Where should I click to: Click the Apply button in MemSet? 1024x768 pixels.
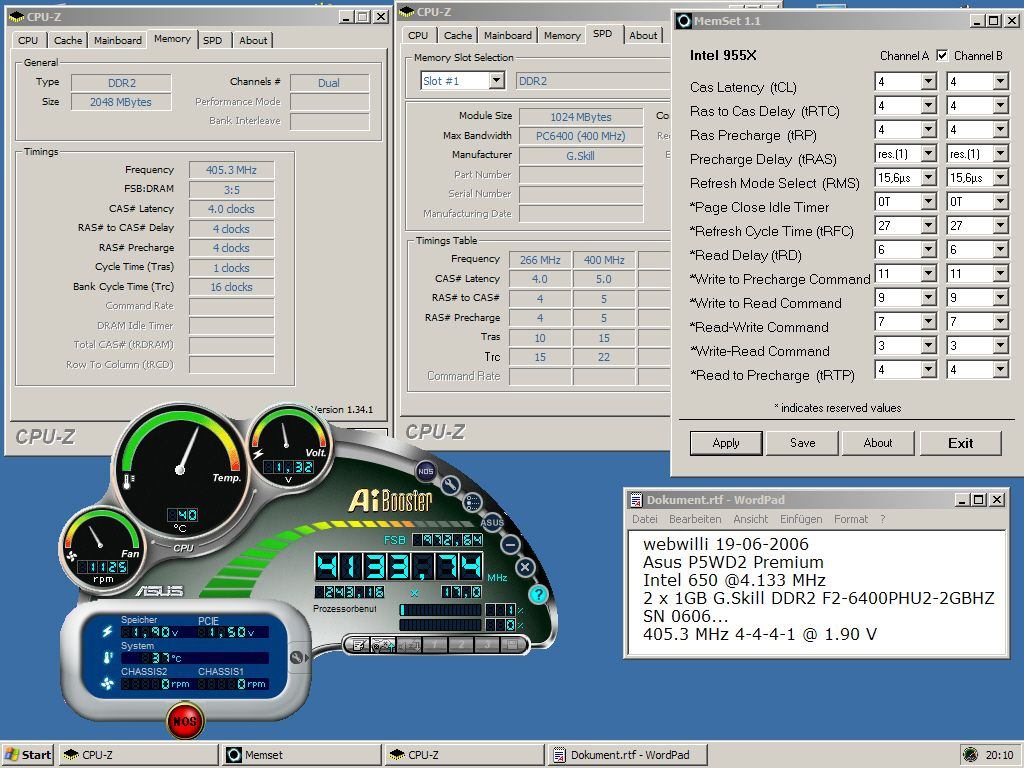click(x=726, y=443)
